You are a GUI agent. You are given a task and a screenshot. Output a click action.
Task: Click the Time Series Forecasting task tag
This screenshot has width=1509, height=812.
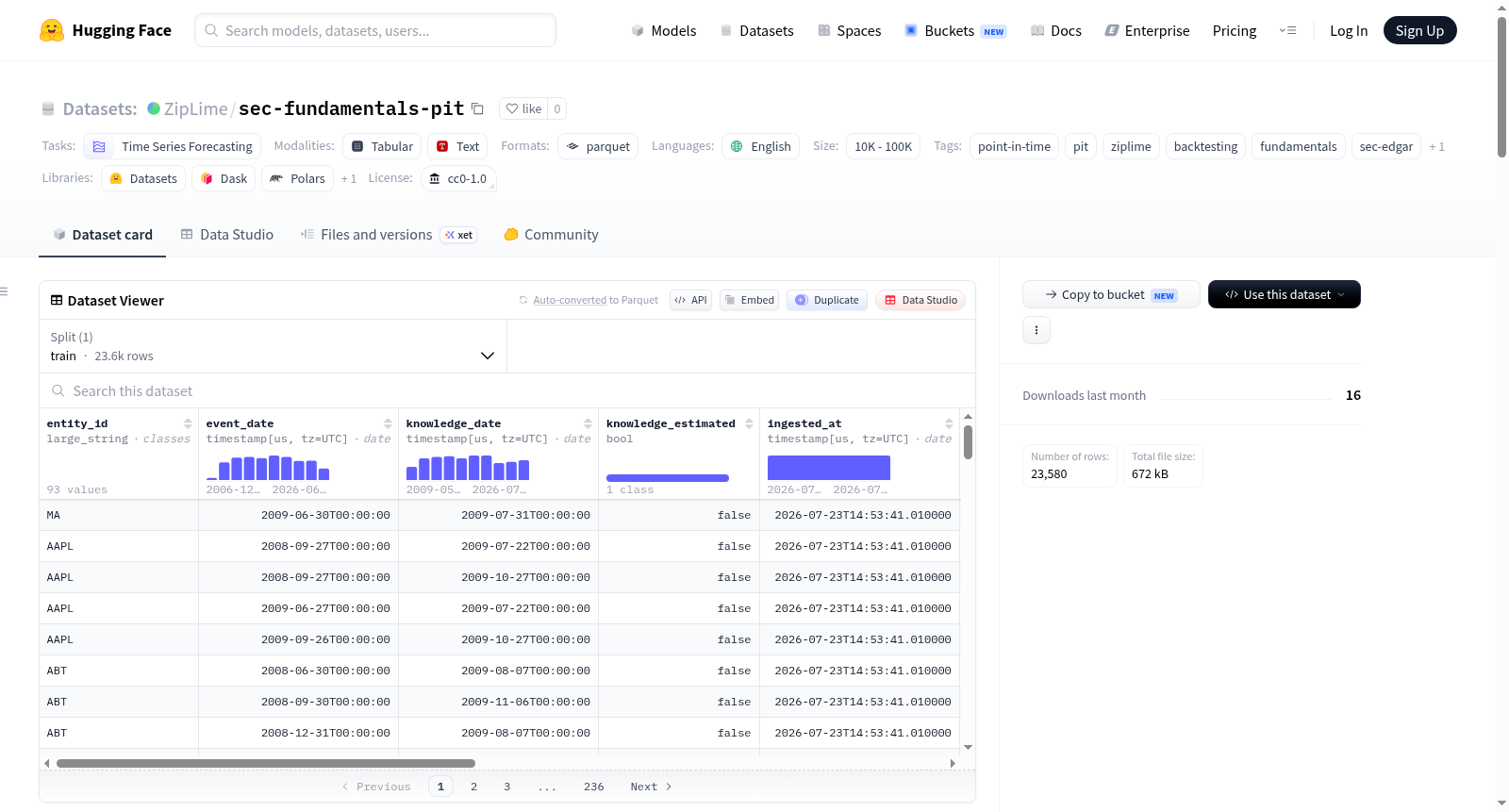pos(172,147)
